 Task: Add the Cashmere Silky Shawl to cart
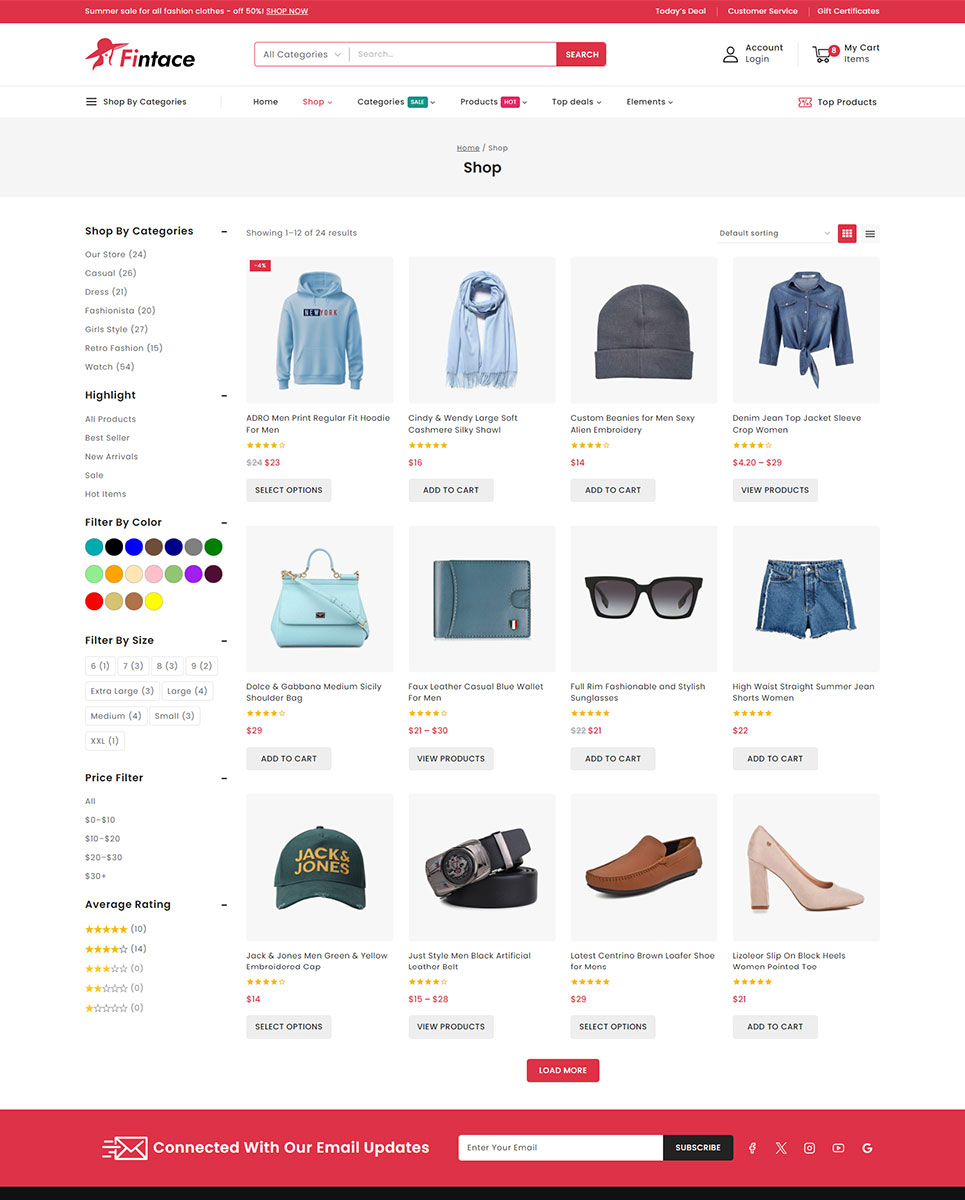pyautogui.click(x=450, y=490)
